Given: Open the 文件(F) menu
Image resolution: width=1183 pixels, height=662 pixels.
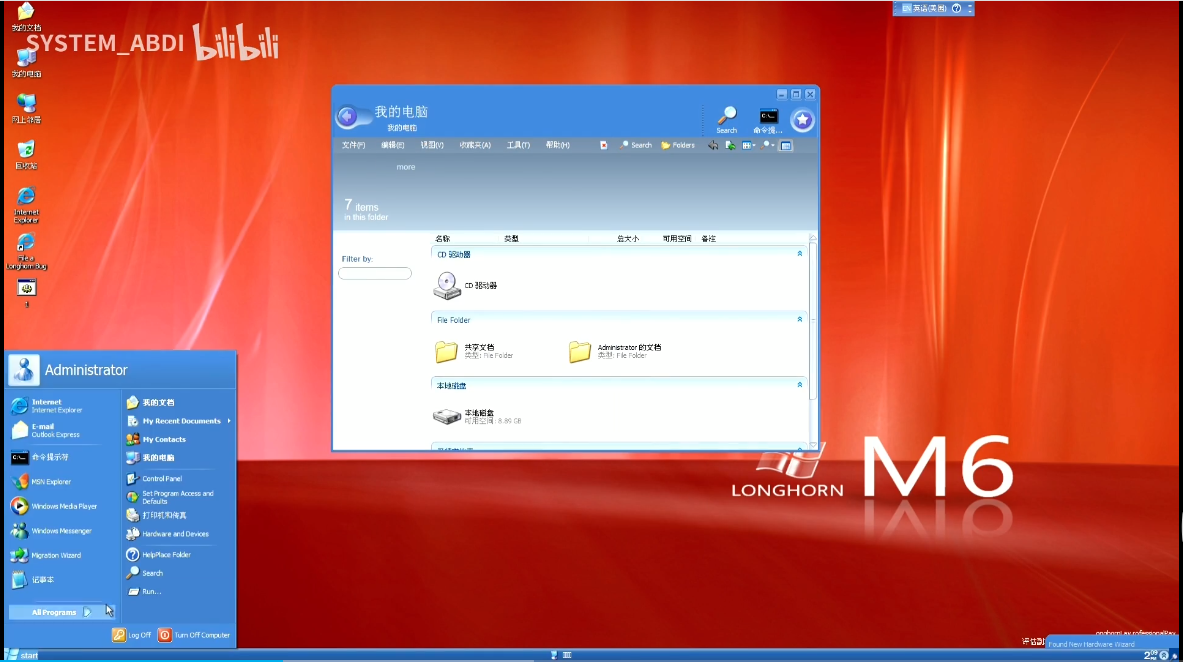Looking at the screenshot, I should tap(353, 145).
